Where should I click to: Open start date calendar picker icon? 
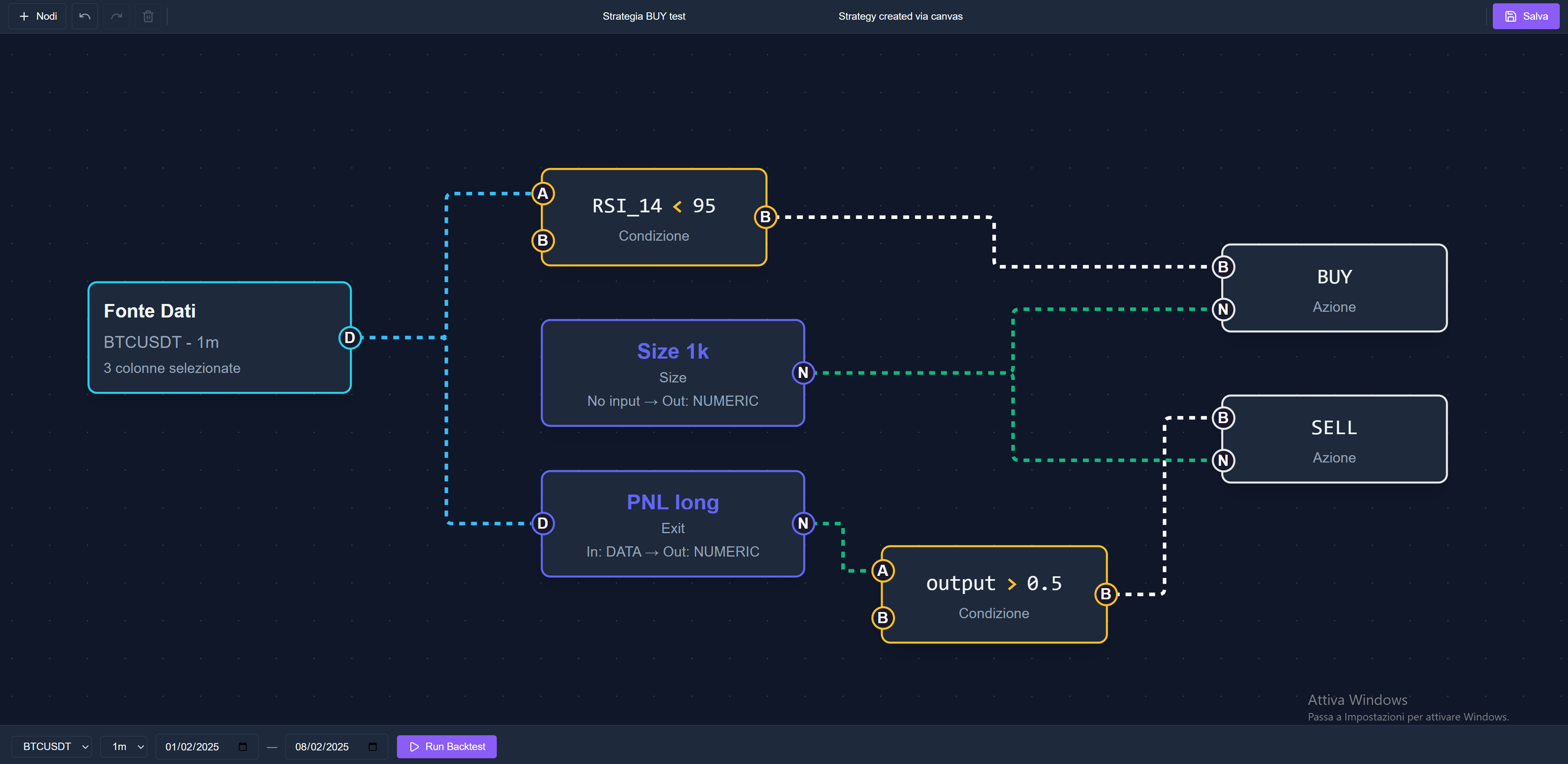243,746
